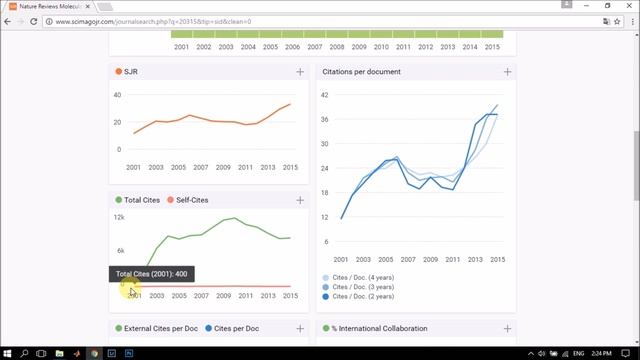This screenshot has height=360, width=640.
Task: Close the Nature Reviews Molecular tab
Action: click(87, 7)
